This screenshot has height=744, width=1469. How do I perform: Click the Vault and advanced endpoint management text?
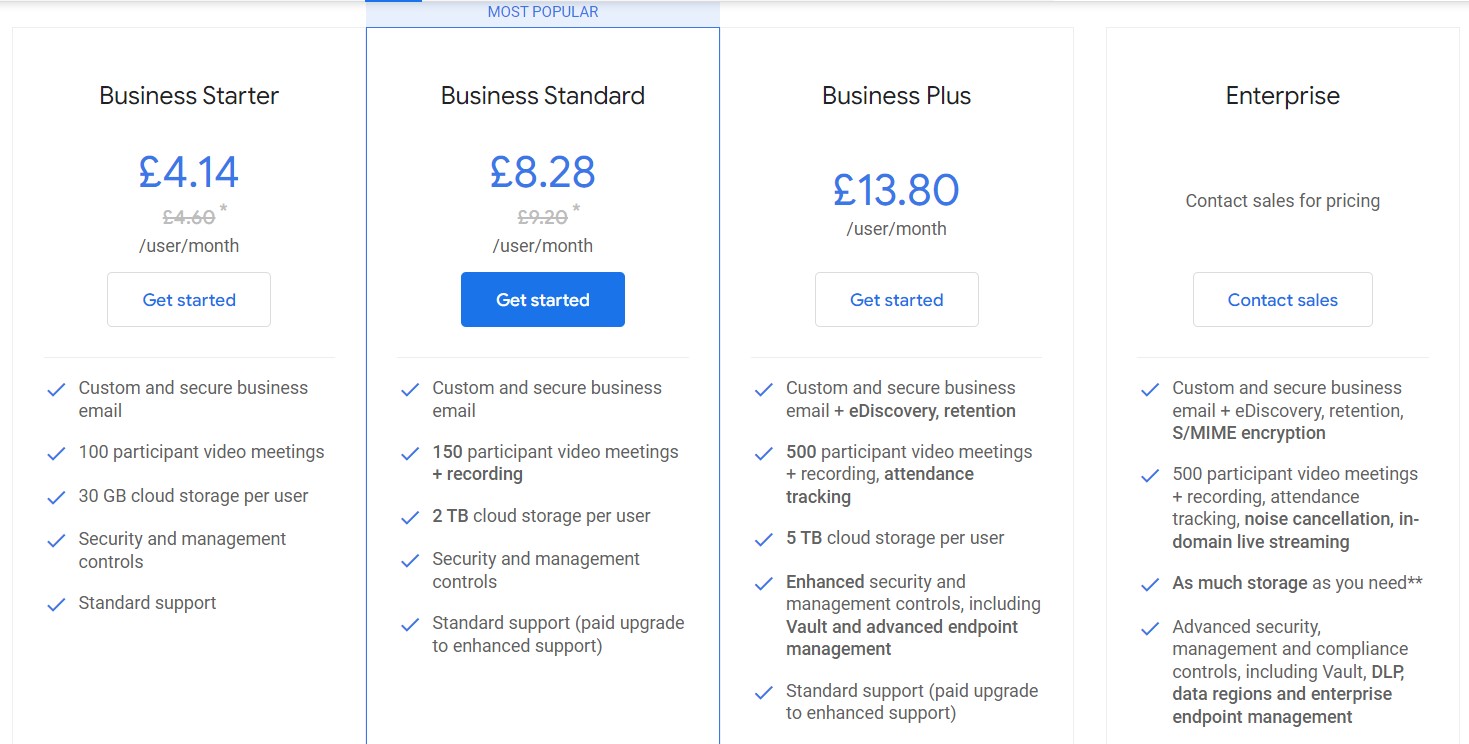click(902, 638)
